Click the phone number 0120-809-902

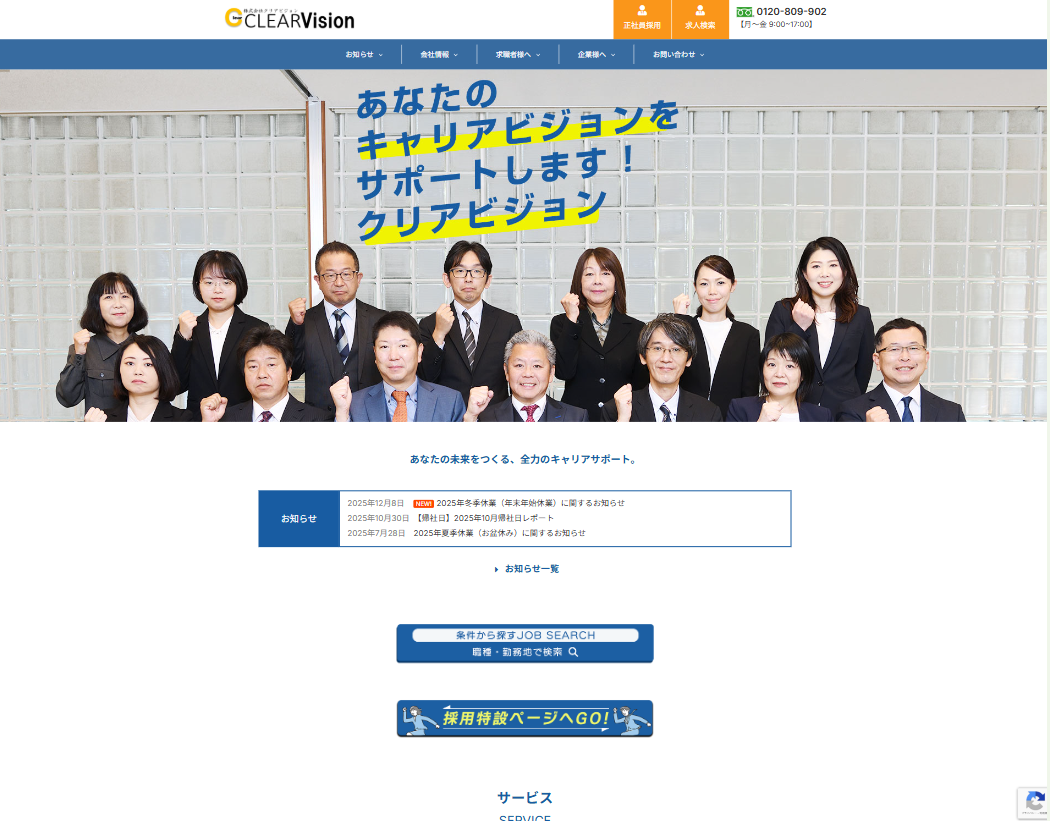[791, 11]
